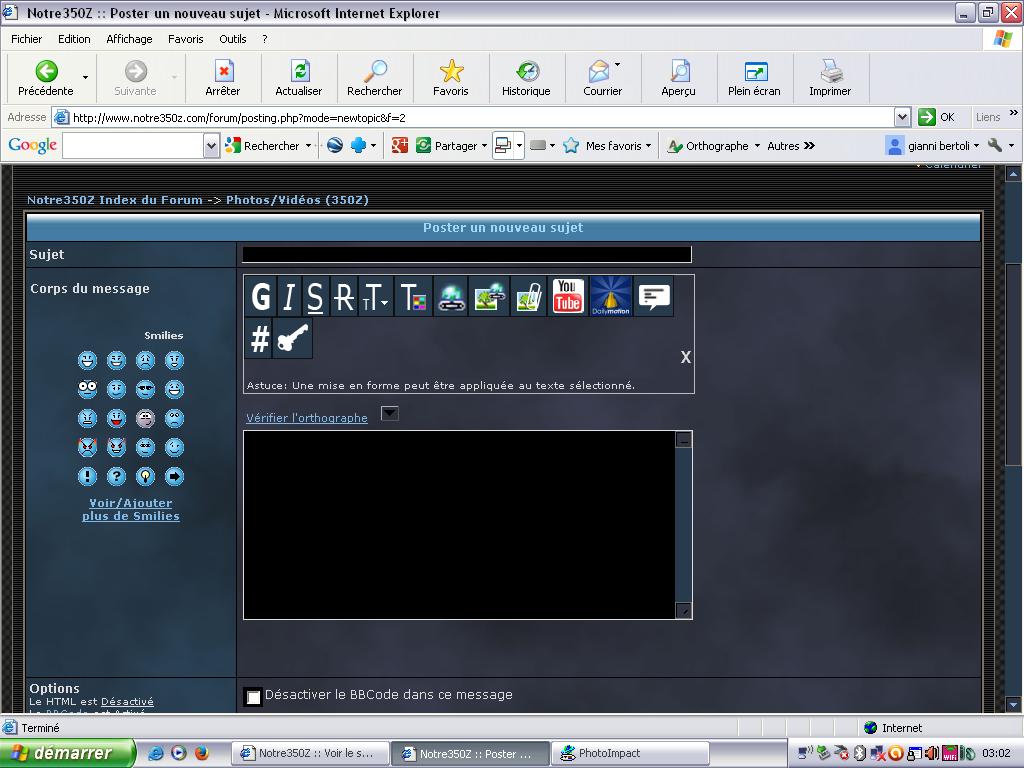Click the Sujet text field
Viewport: 1024px width, 768px height.
point(467,255)
